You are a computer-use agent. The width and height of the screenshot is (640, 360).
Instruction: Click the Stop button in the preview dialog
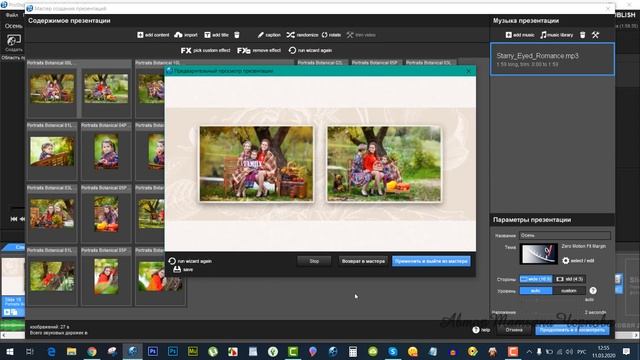click(314, 261)
